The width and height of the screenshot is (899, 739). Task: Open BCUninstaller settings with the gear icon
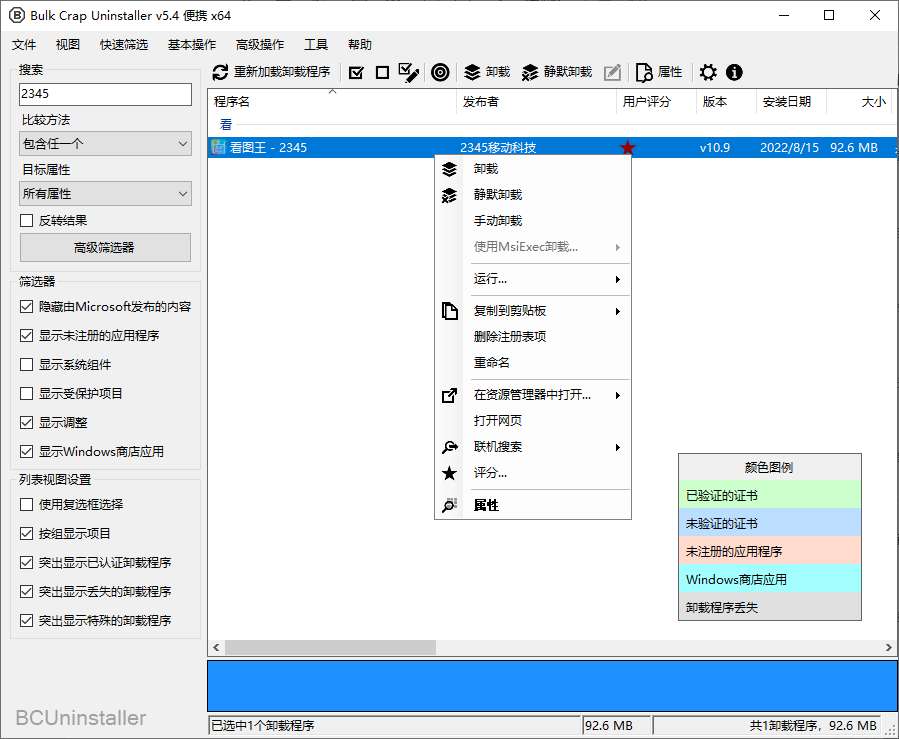pos(708,72)
